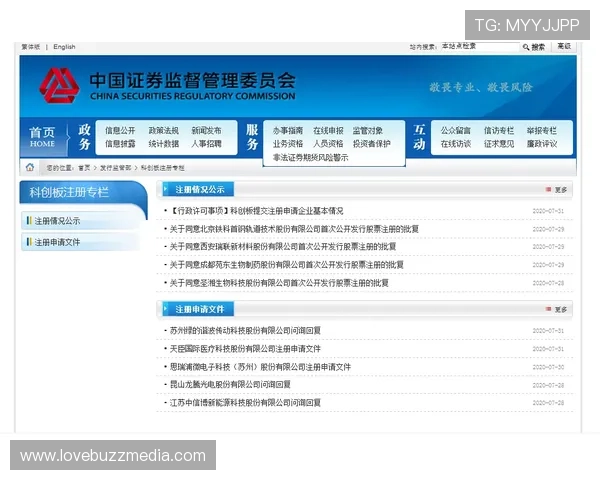The height and width of the screenshot is (480, 600).
Task: Select sidebar item 注册申请文件
Action: coord(57,242)
